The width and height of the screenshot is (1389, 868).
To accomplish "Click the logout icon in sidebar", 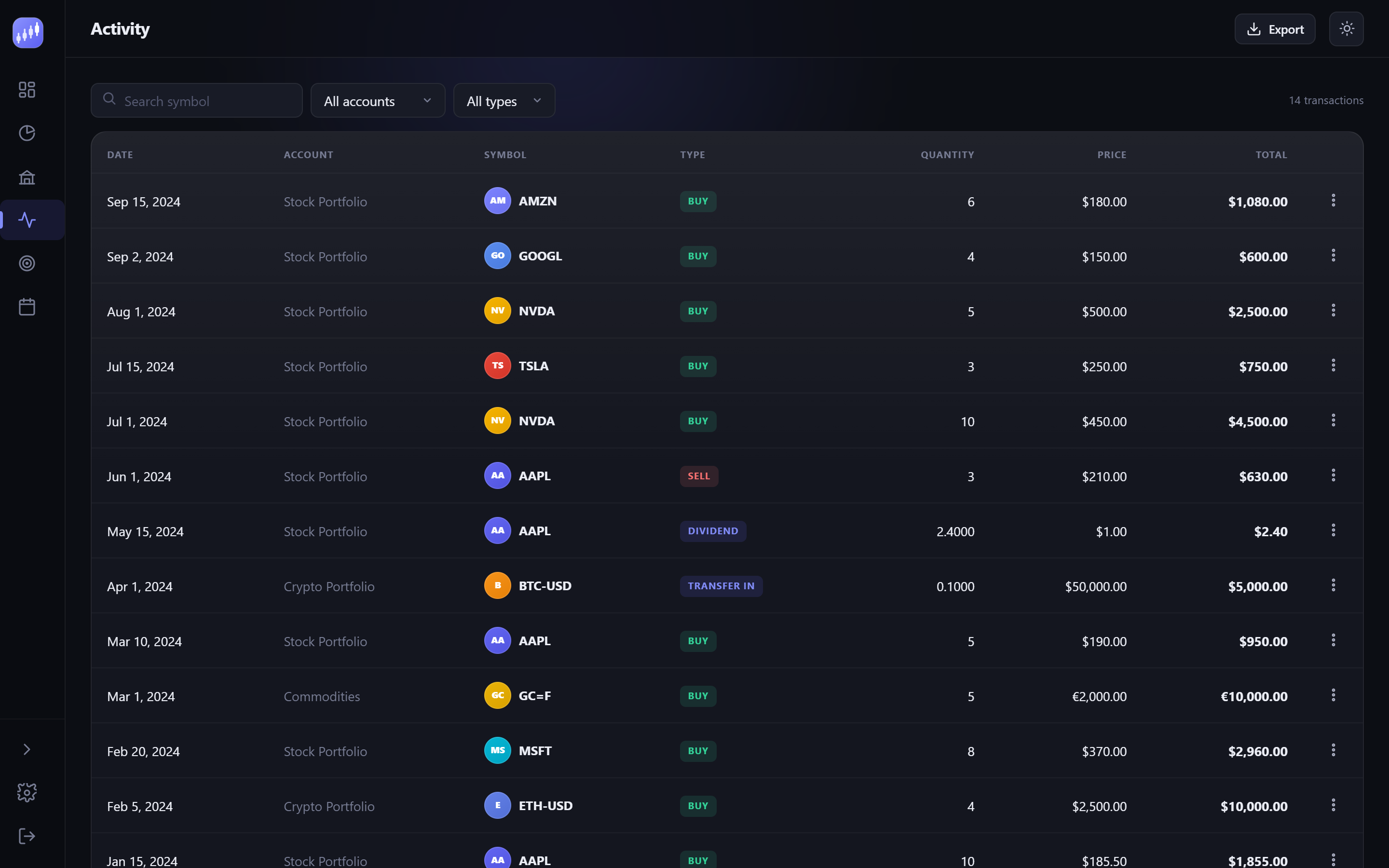I will (27, 836).
